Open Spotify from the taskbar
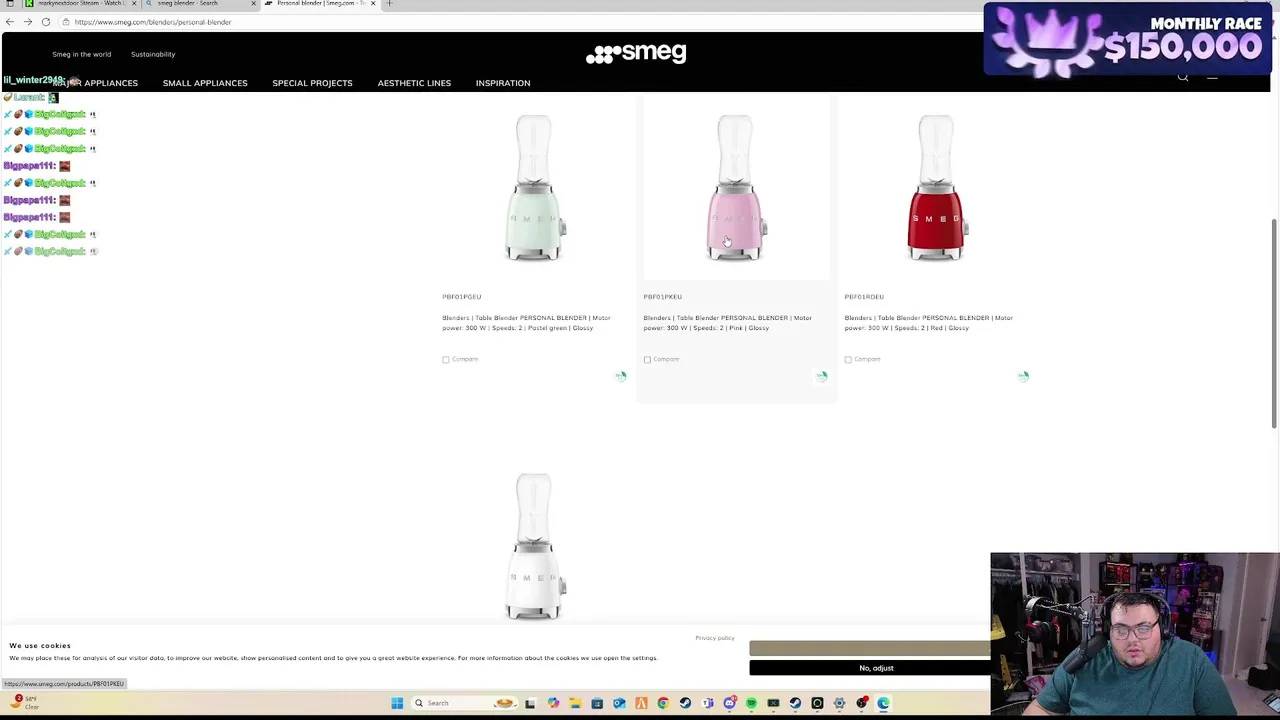Image resolution: width=1280 pixels, height=720 pixels. click(751, 703)
